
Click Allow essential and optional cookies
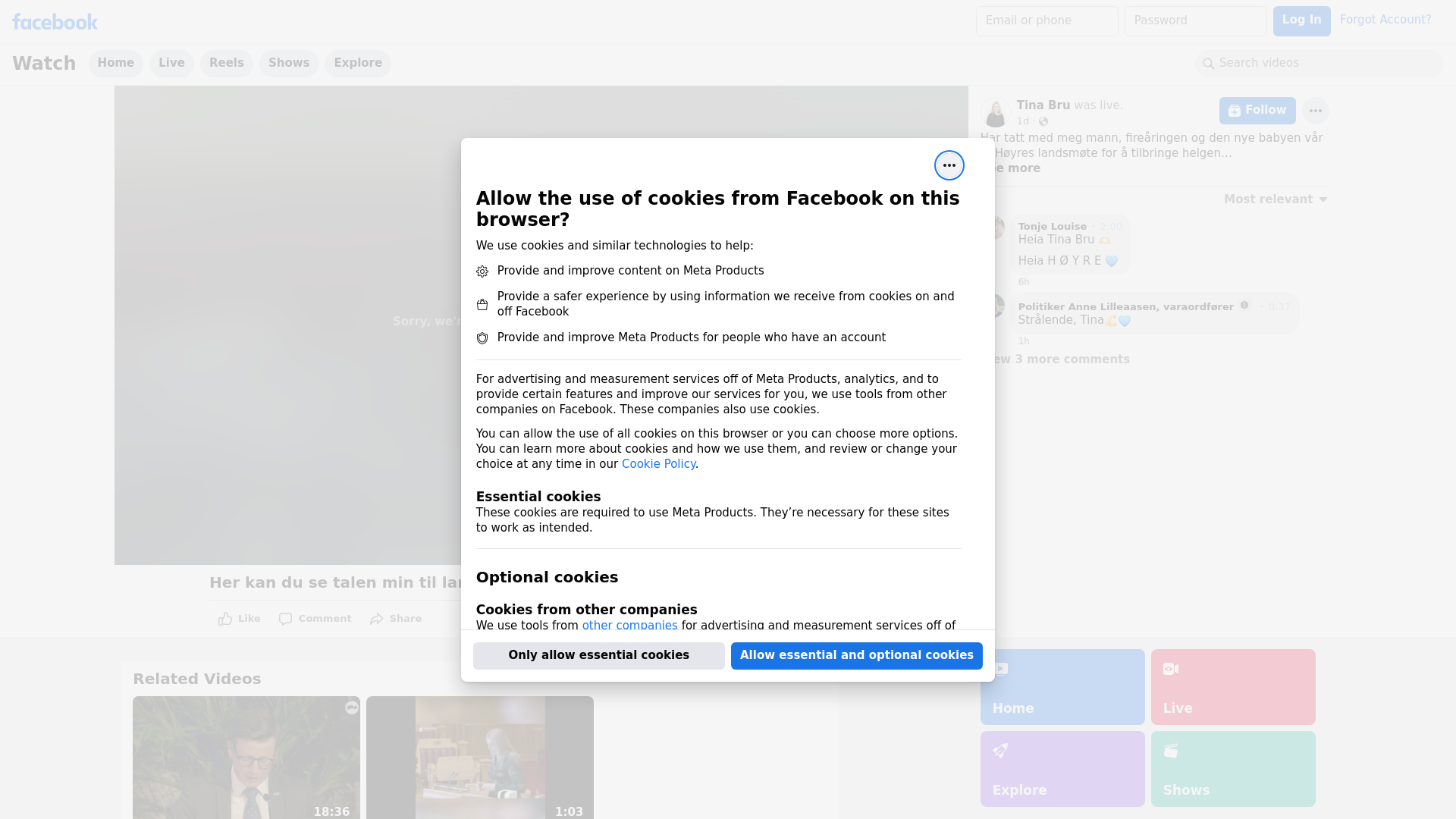857,656
